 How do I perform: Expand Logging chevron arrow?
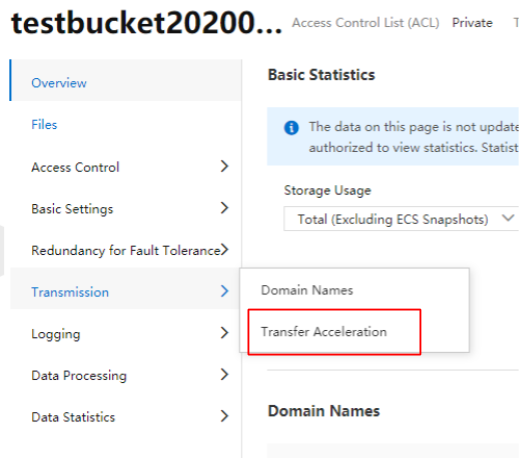point(224,333)
